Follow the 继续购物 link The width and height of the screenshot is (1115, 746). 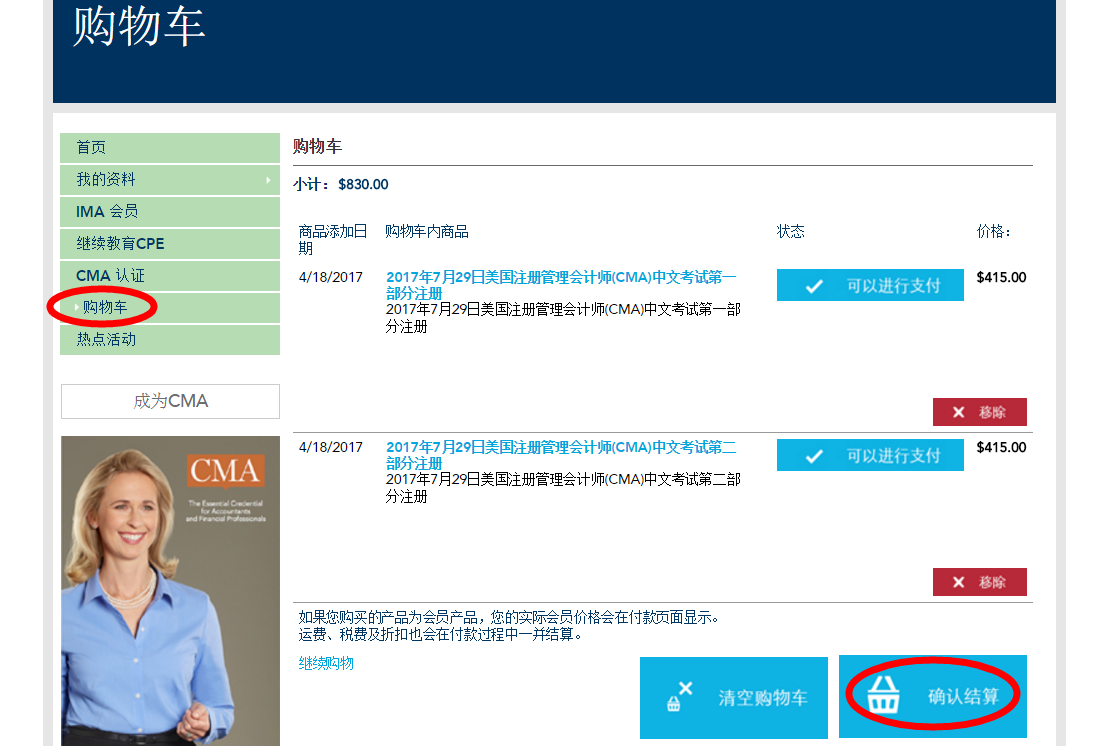326,664
